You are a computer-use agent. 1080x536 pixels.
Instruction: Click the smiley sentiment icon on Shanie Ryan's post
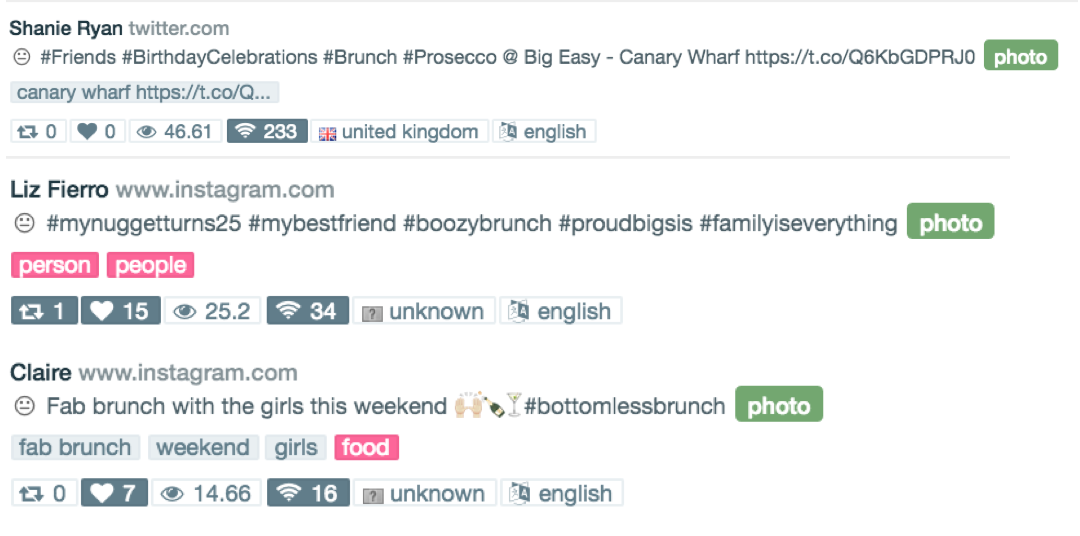tap(22, 58)
